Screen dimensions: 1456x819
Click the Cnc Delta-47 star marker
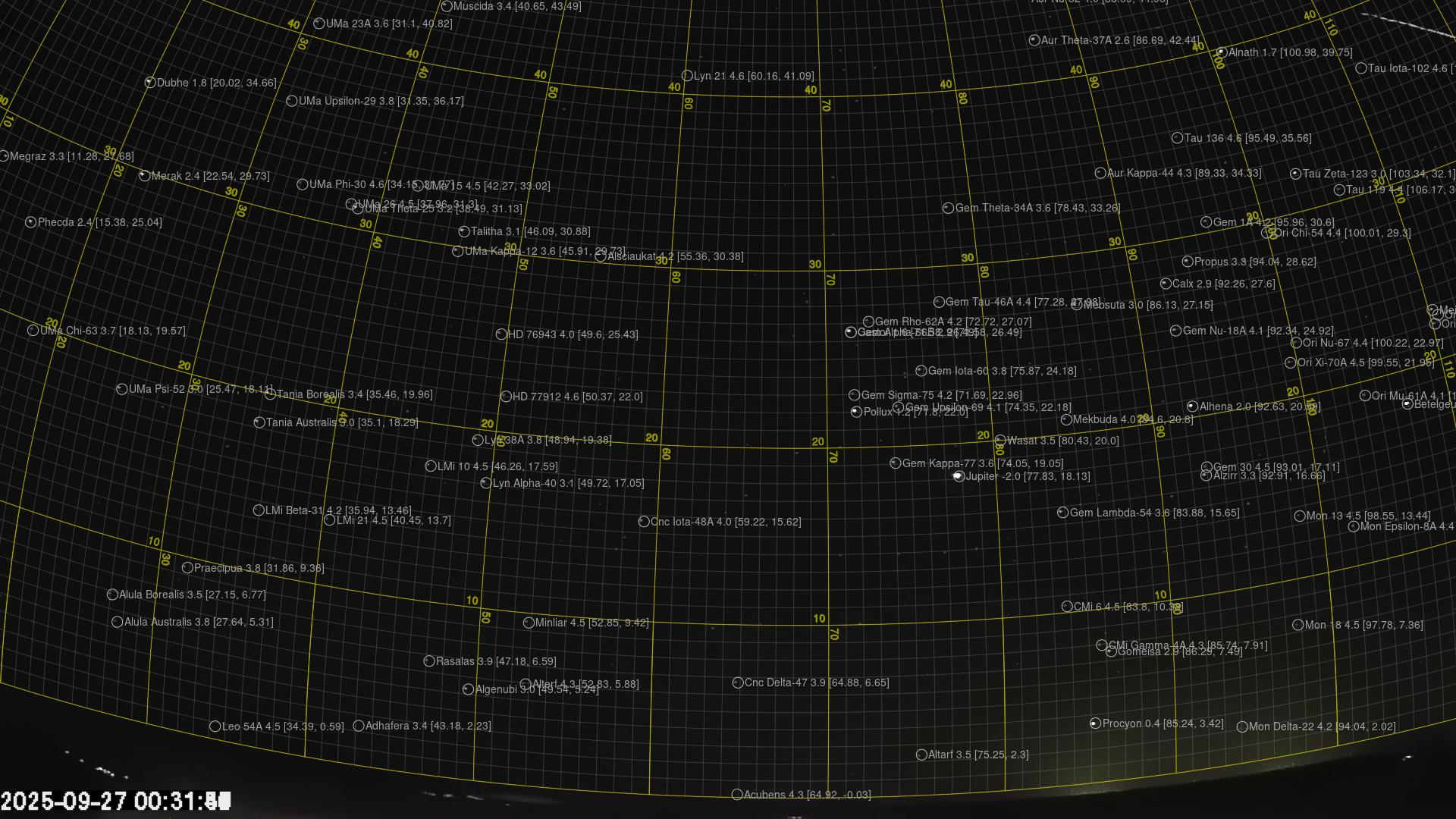point(738,682)
